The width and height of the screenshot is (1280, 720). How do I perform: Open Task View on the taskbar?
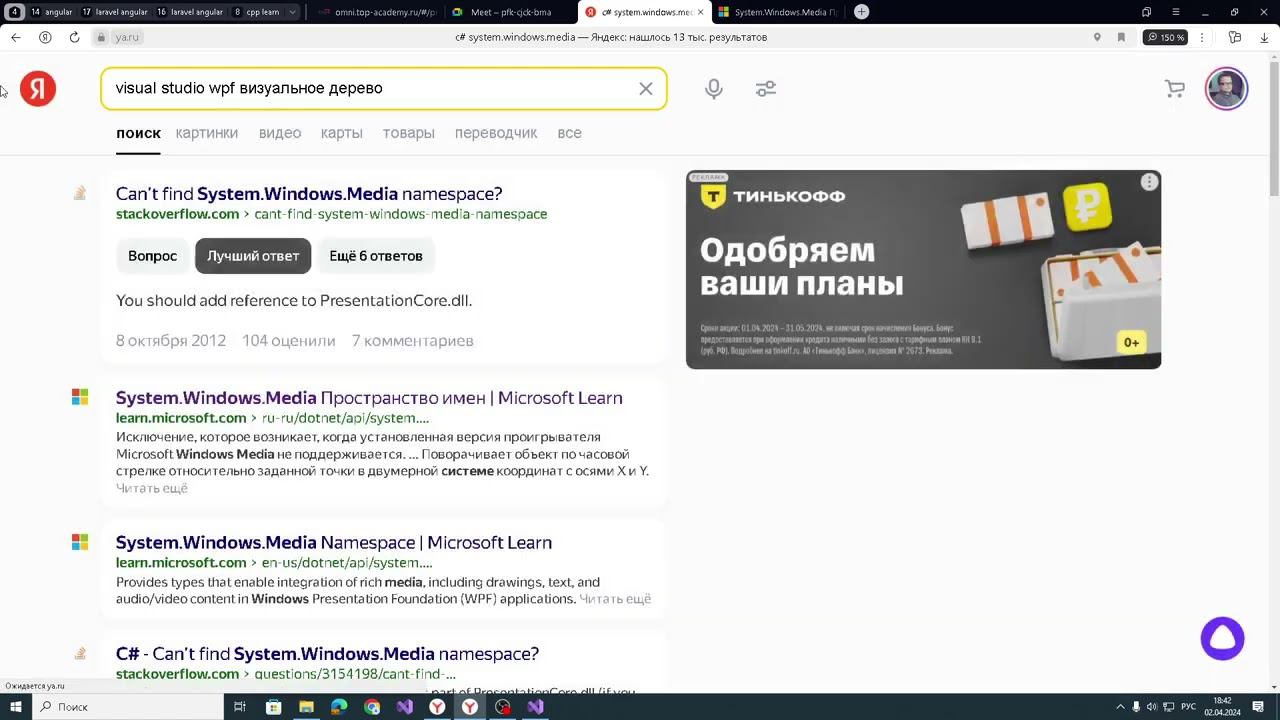pos(240,707)
